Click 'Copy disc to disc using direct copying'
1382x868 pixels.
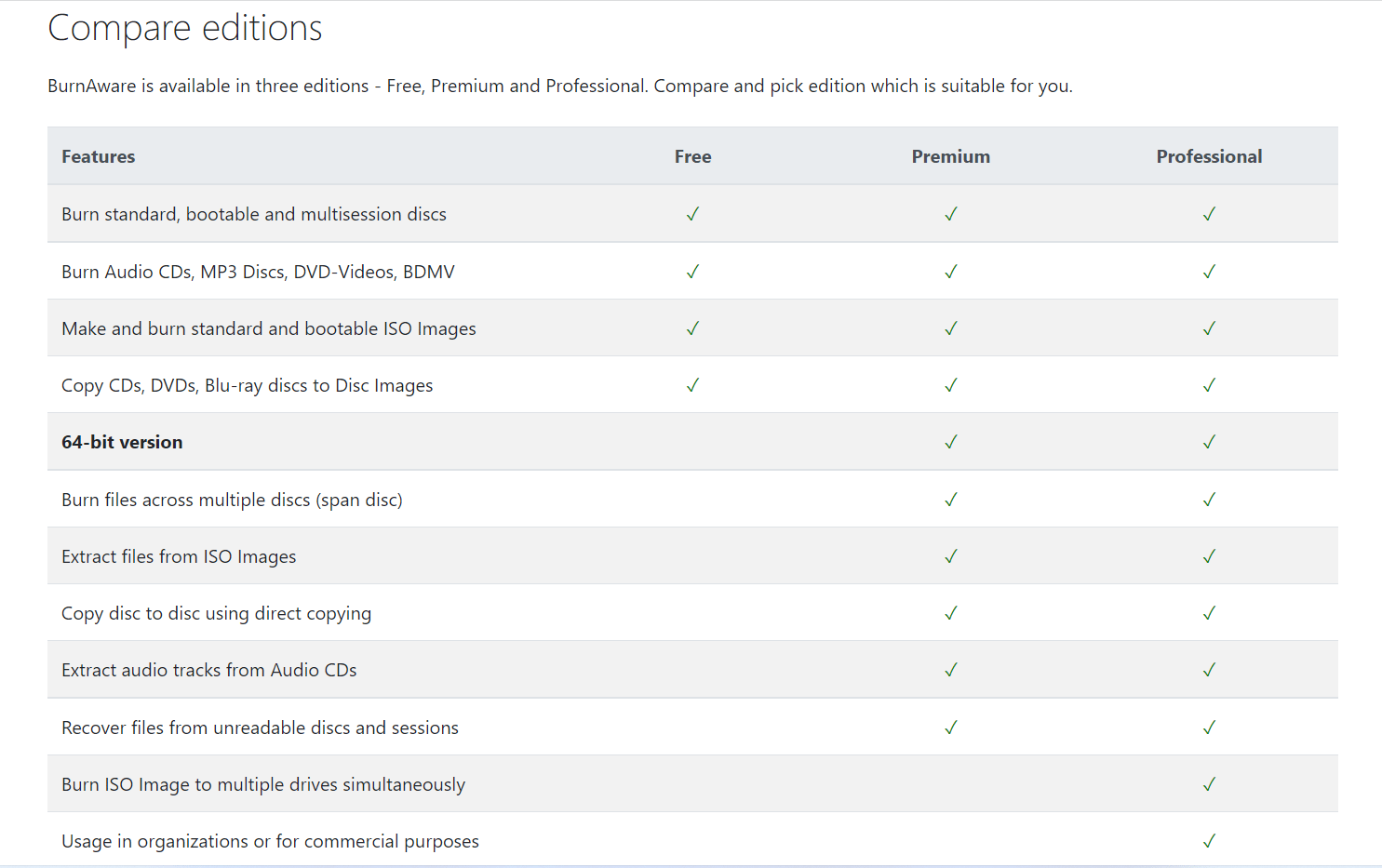217,613
